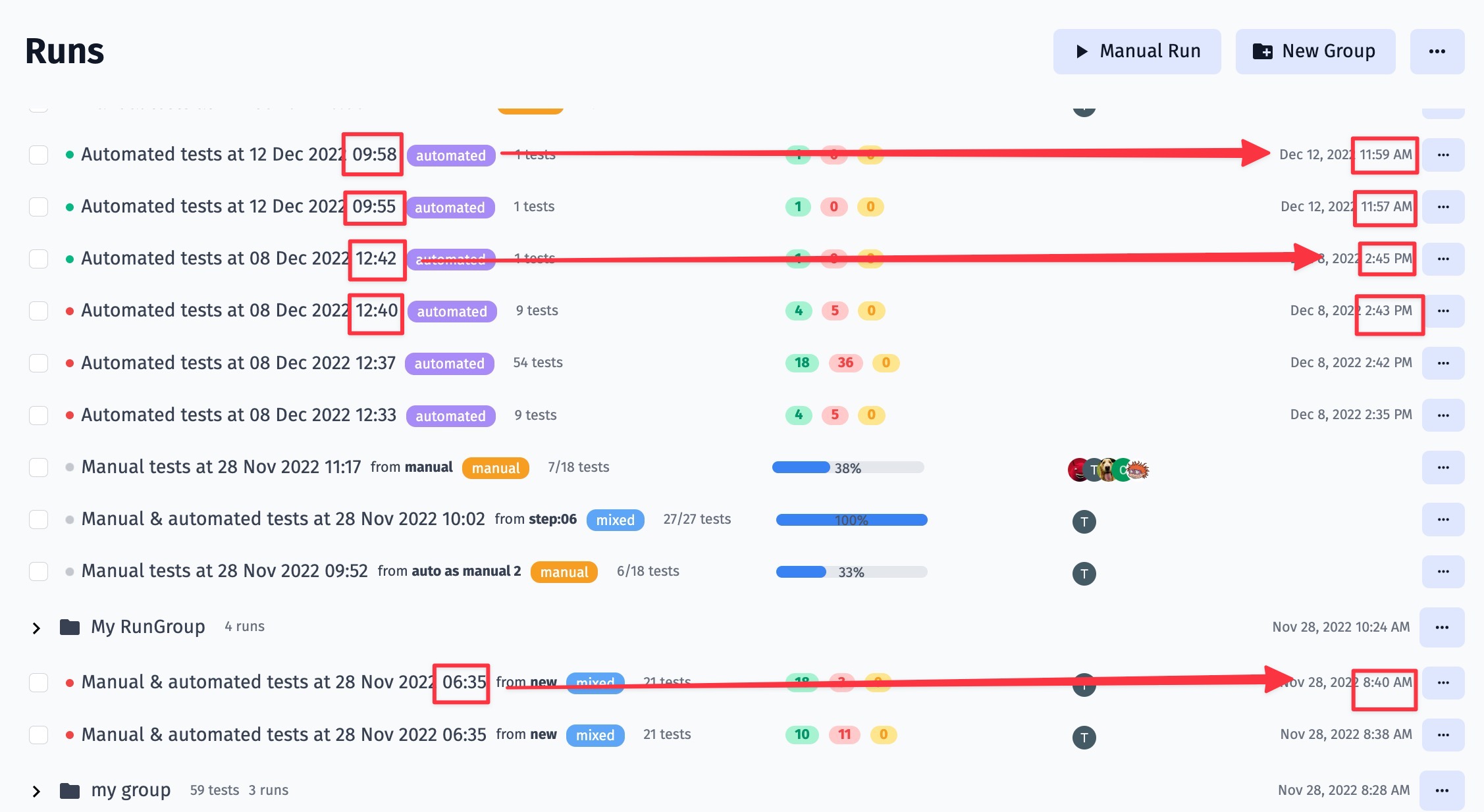This screenshot has width=1484, height=812.
Task: Open three-dot menu for My RunGroup row
Action: (1441, 627)
